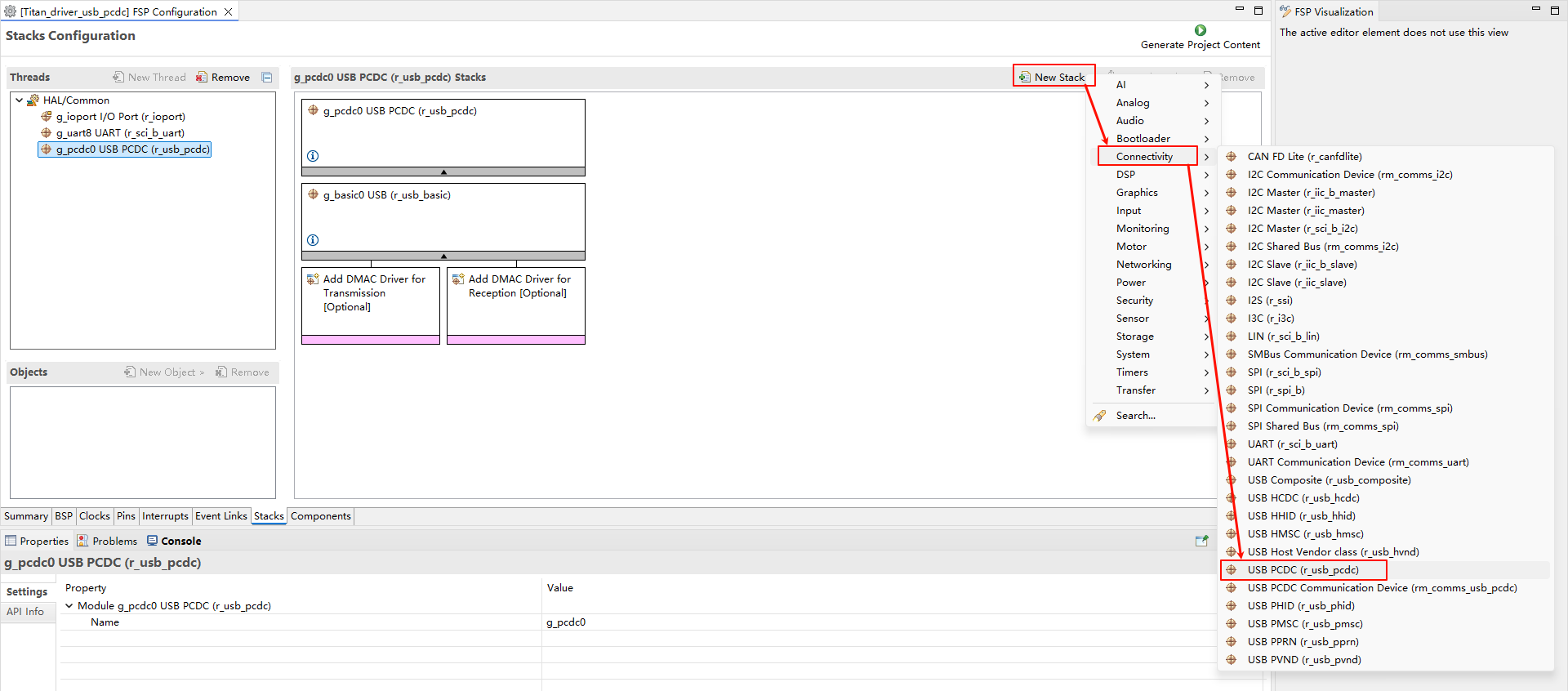The width and height of the screenshot is (1568, 691).
Task: Open the Problems tab
Action: [x=114, y=542]
